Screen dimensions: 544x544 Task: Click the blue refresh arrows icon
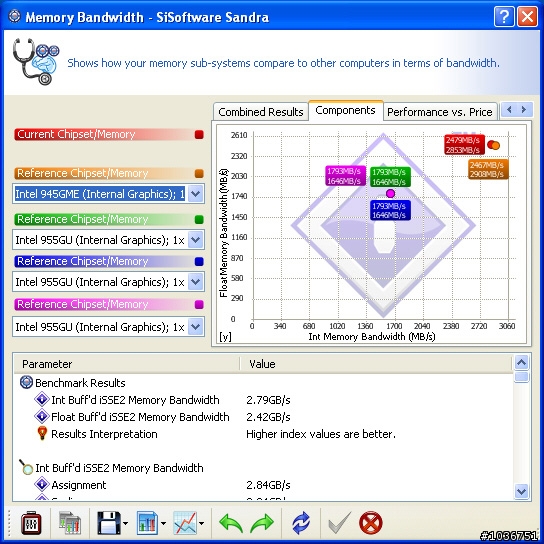(x=301, y=523)
